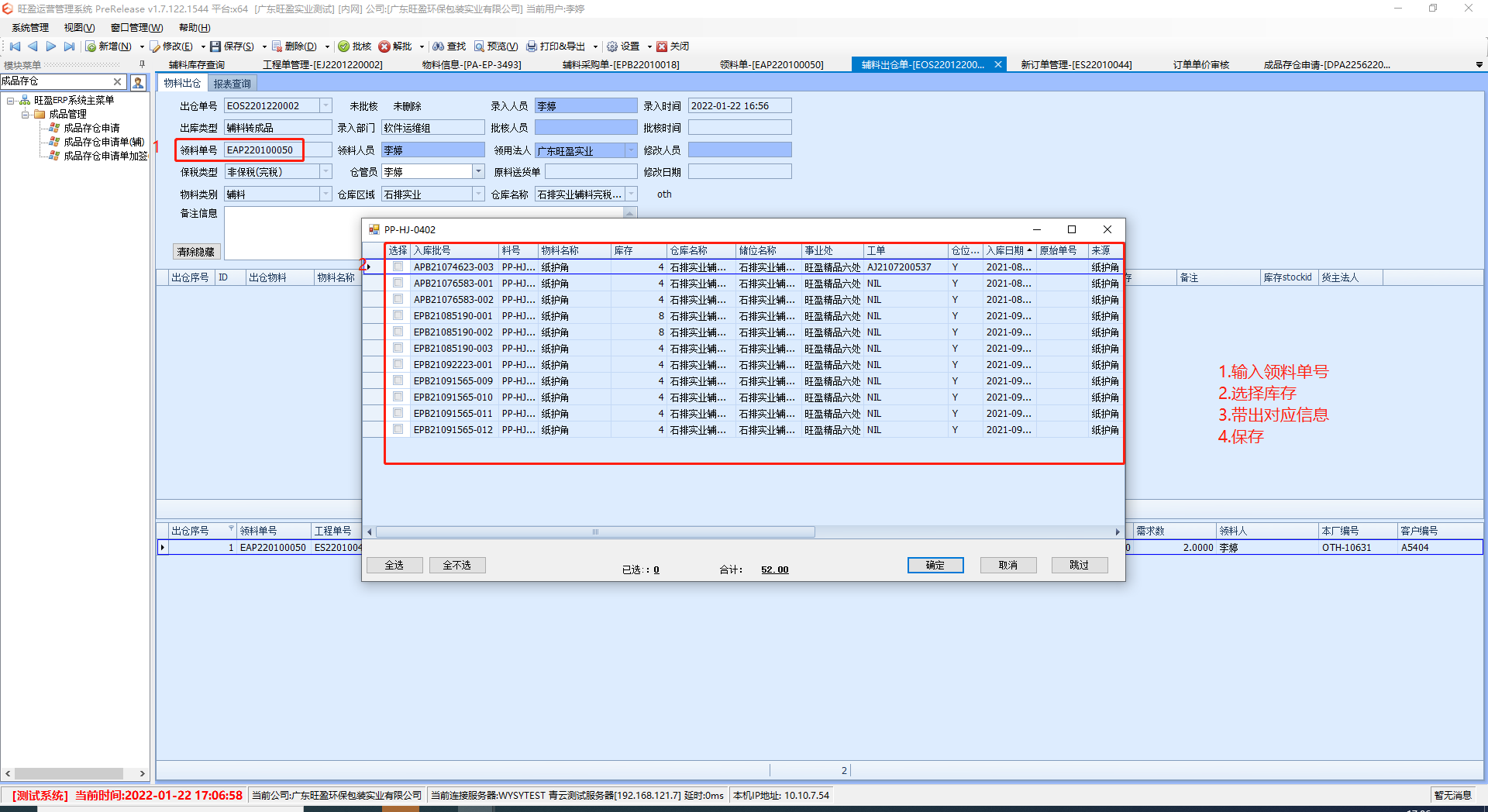Pin the 模块菜单 panel
This screenshot has height=812, width=1488.
click(x=142, y=64)
